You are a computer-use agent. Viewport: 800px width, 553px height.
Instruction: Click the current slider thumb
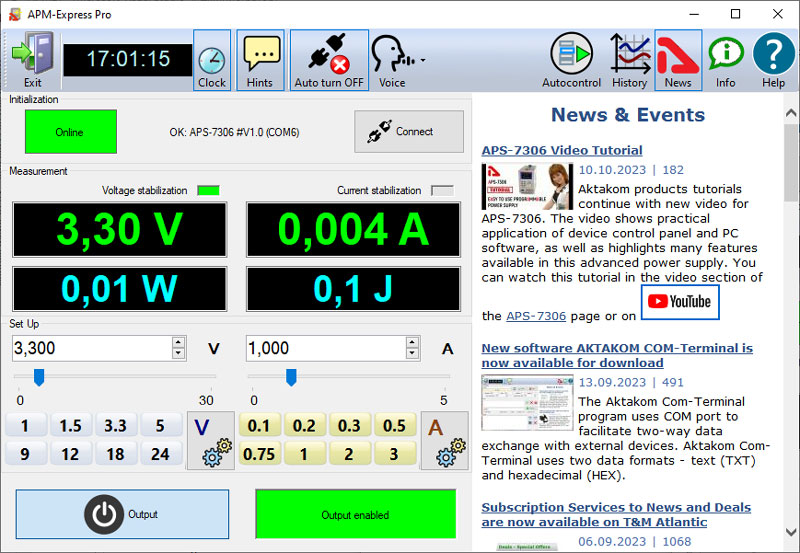(291, 378)
